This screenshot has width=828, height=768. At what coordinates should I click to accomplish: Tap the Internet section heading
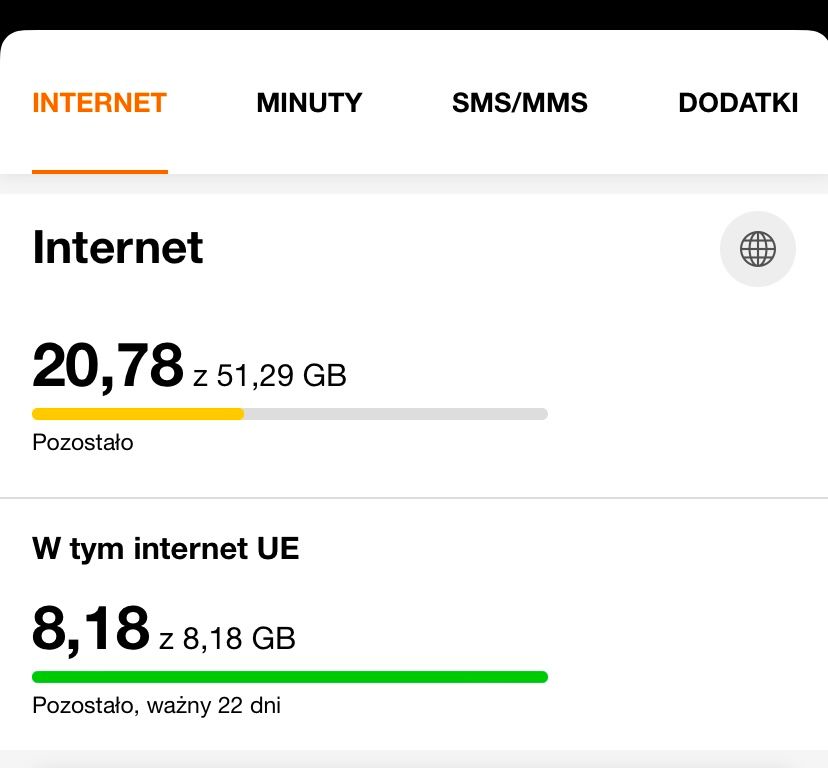point(118,248)
